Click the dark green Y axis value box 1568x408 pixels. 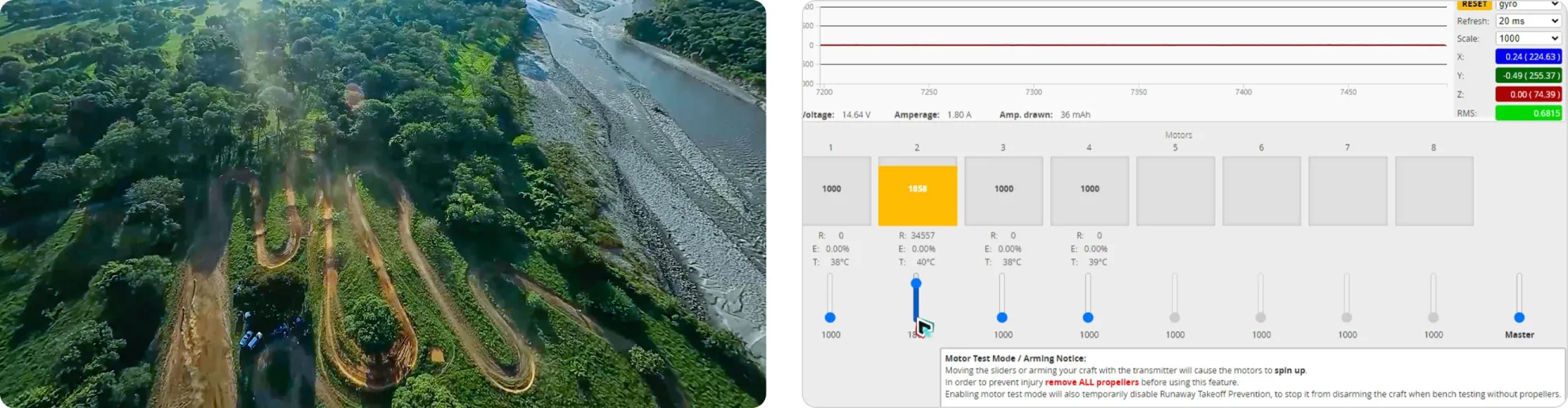(x=1528, y=76)
